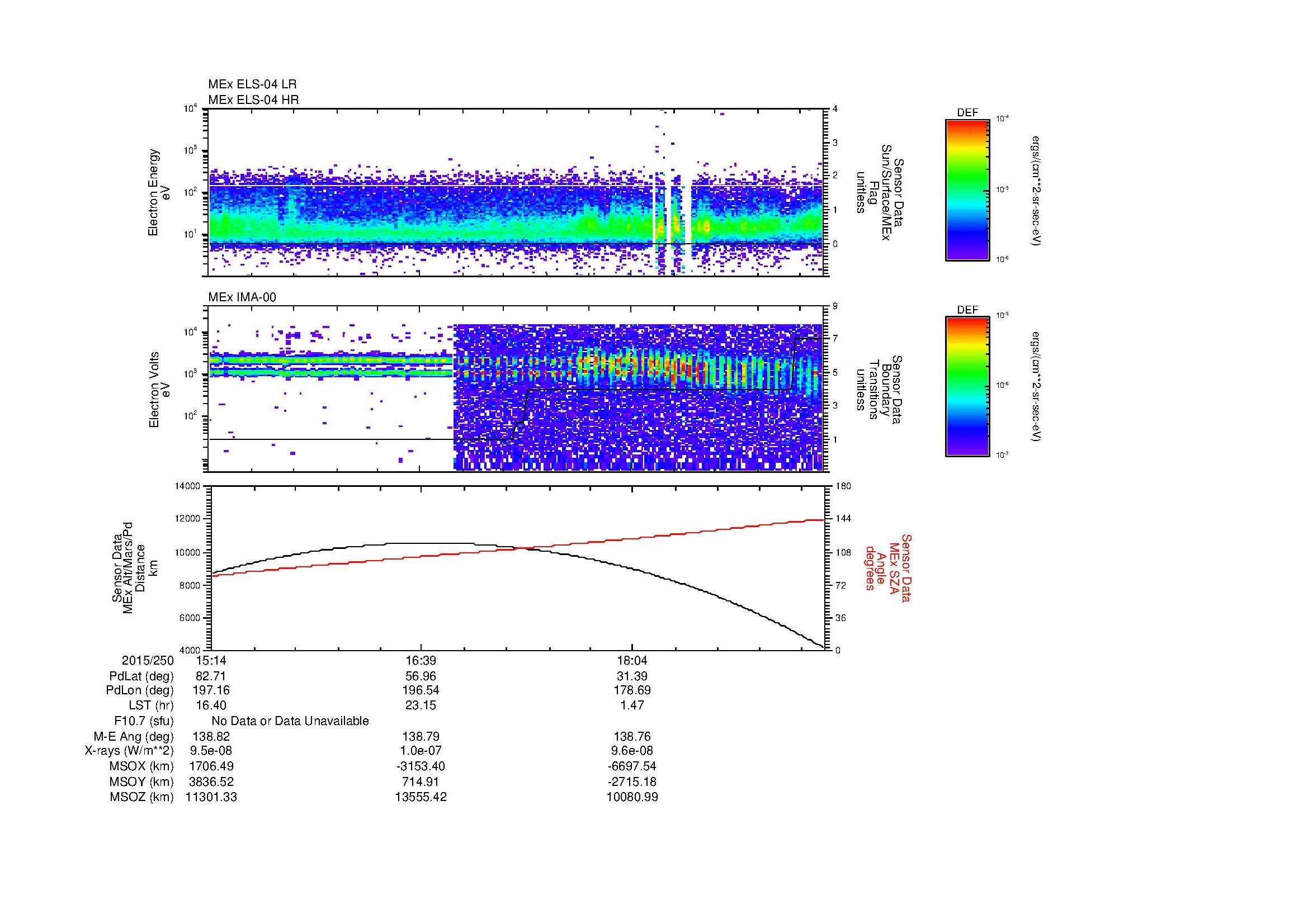Click the '16:39' time tick label
Image resolution: width=1308 pixels, height=924 pixels.
pyautogui.click(x=421, y=660)
